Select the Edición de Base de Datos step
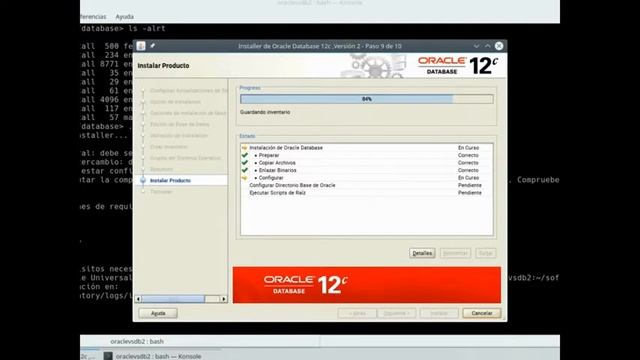Viewport: 640px width, 360px height. click(x=180, y=124)
